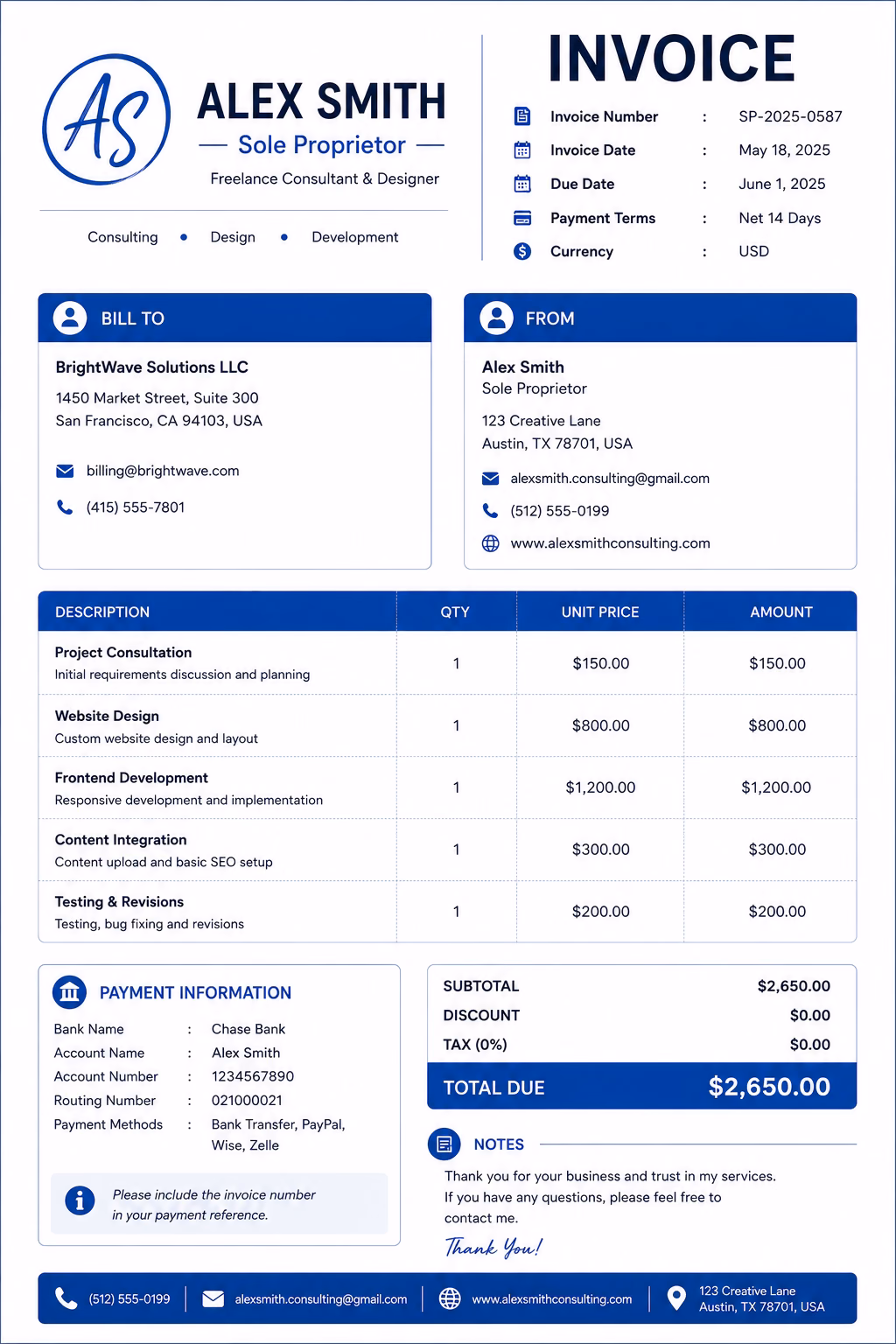
Task: Select USD currency value
Action: 753,251
